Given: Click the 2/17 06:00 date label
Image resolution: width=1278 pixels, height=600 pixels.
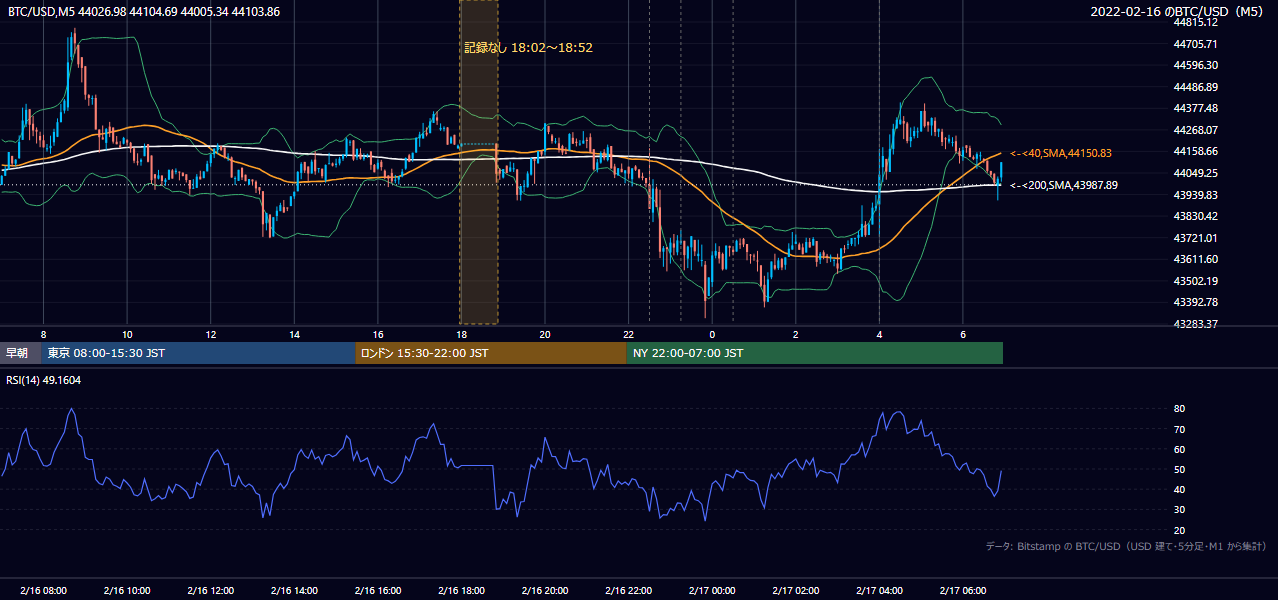Looking at the screenshot, I should (x=963, y=591).
